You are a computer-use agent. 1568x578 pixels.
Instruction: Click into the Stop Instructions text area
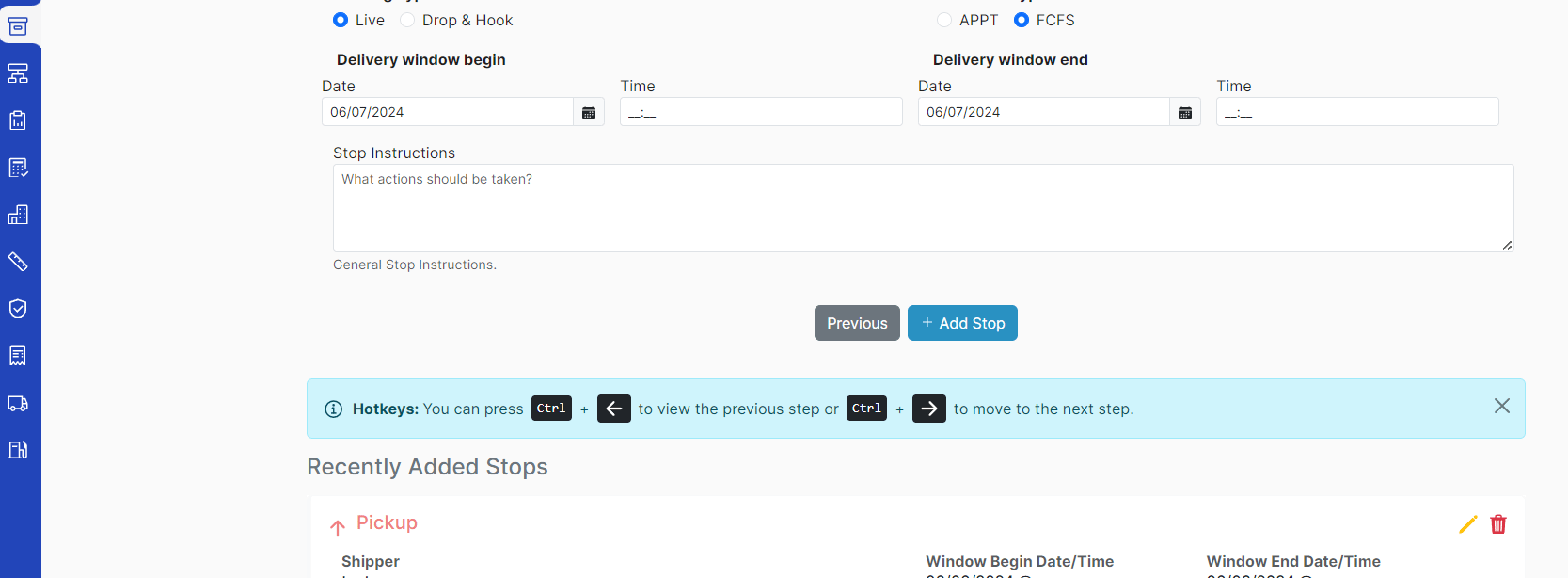coord(924,208)
